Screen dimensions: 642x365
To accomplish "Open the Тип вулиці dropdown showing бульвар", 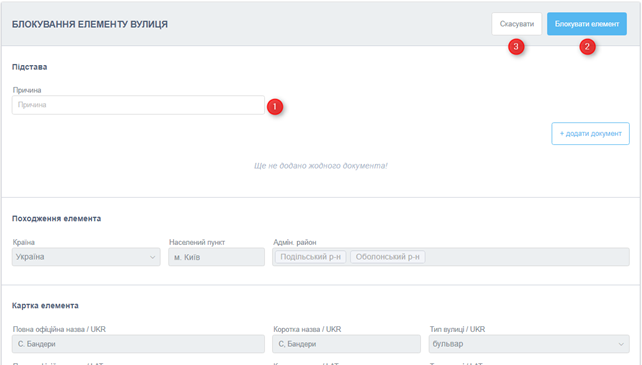I will click(529, 344).
